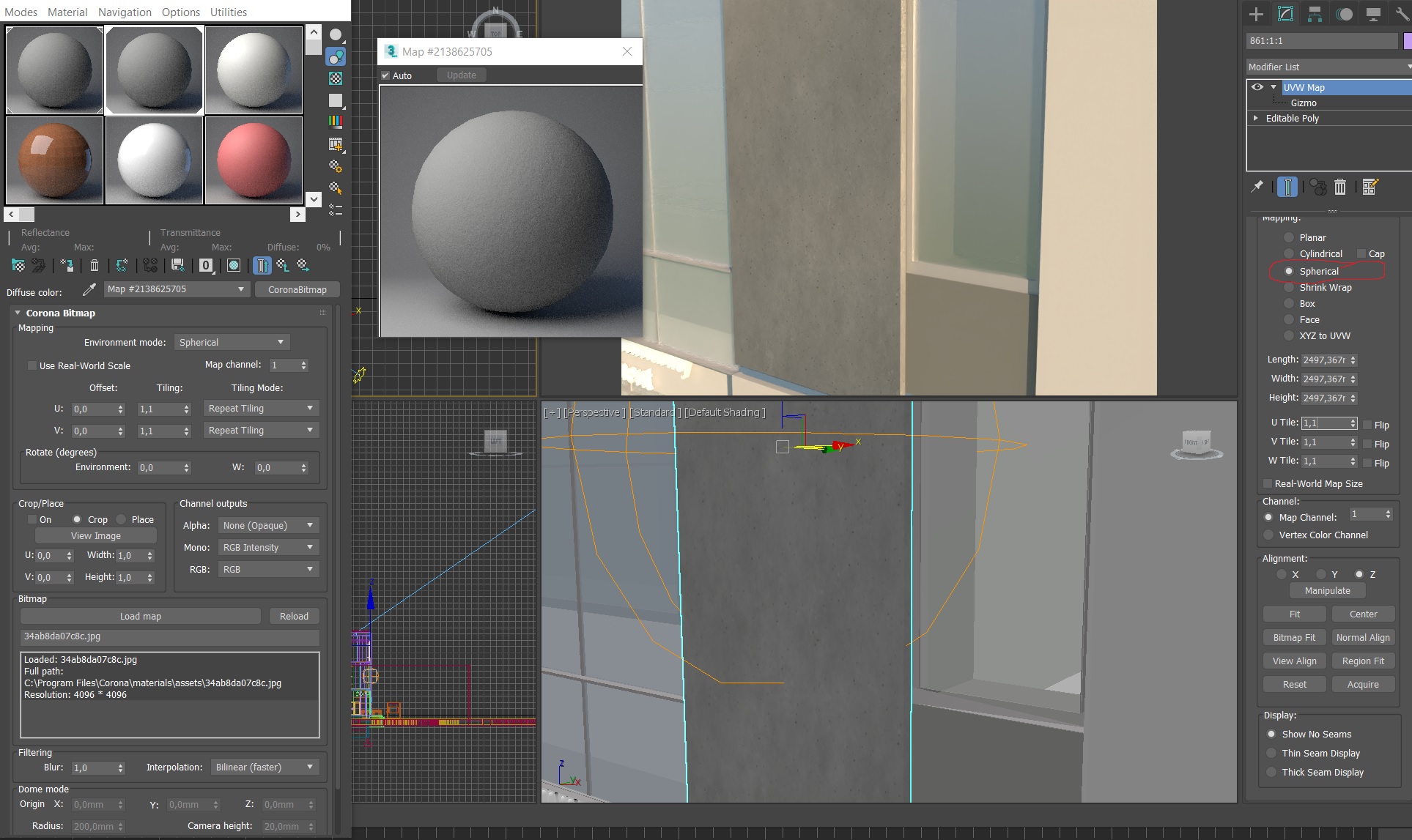Click Go to Parent icon

point(283,265)
